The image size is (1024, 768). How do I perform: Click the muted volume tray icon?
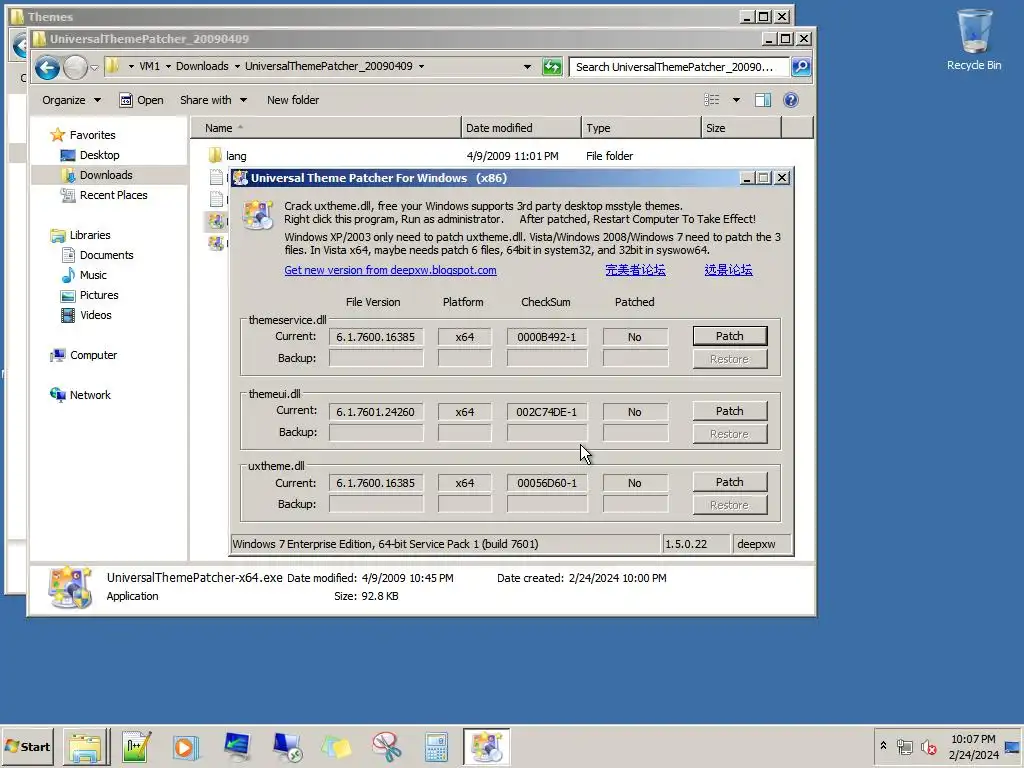coord(928,746)
